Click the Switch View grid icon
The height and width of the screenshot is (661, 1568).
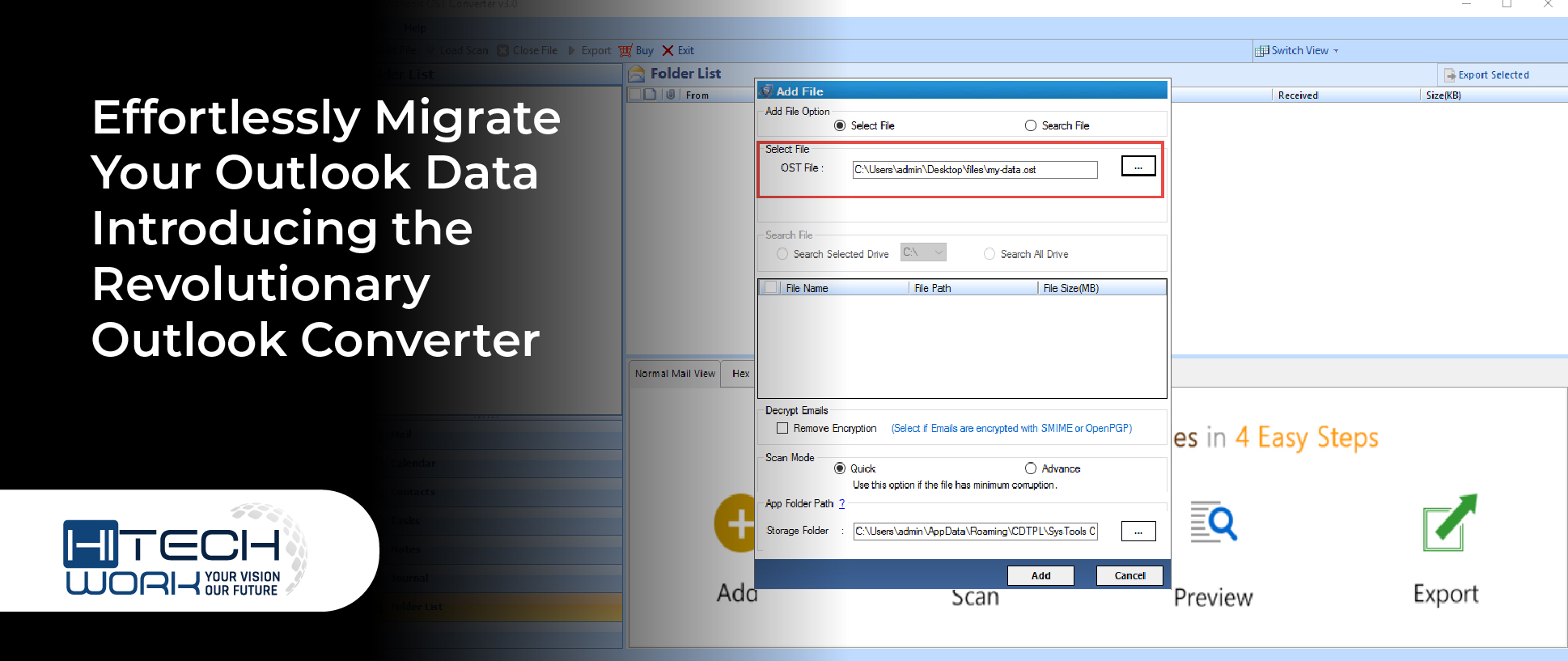click(1261, 50)
